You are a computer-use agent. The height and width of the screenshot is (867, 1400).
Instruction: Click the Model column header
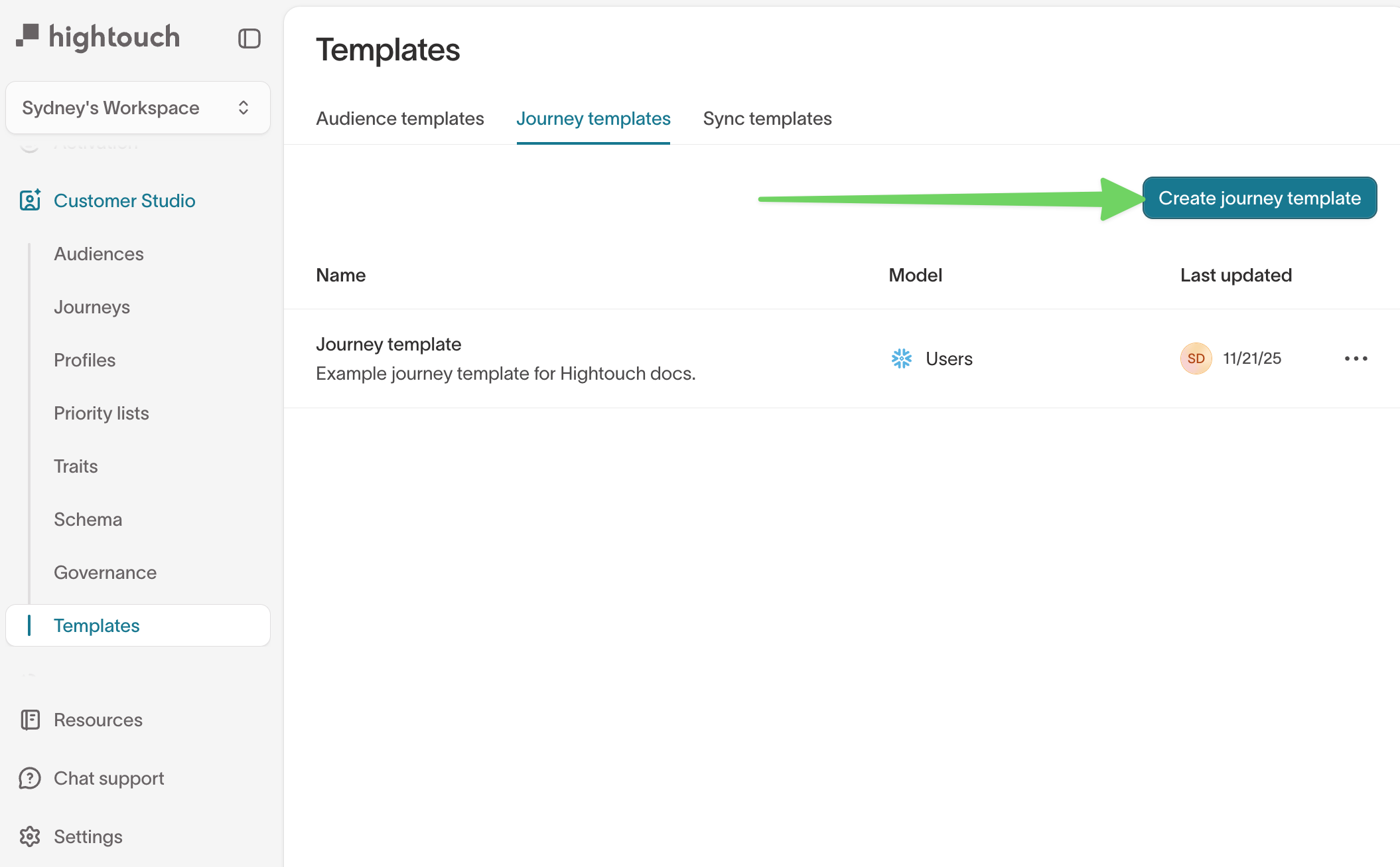(x=916, y=275)
